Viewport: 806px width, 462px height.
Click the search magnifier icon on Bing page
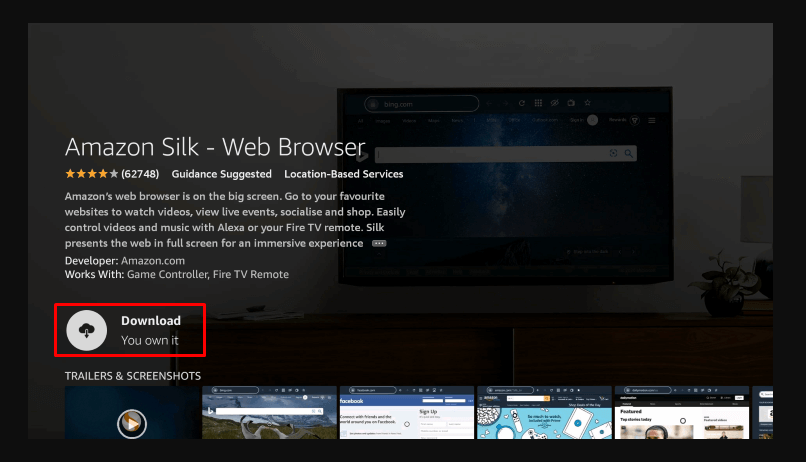[628, 154]
